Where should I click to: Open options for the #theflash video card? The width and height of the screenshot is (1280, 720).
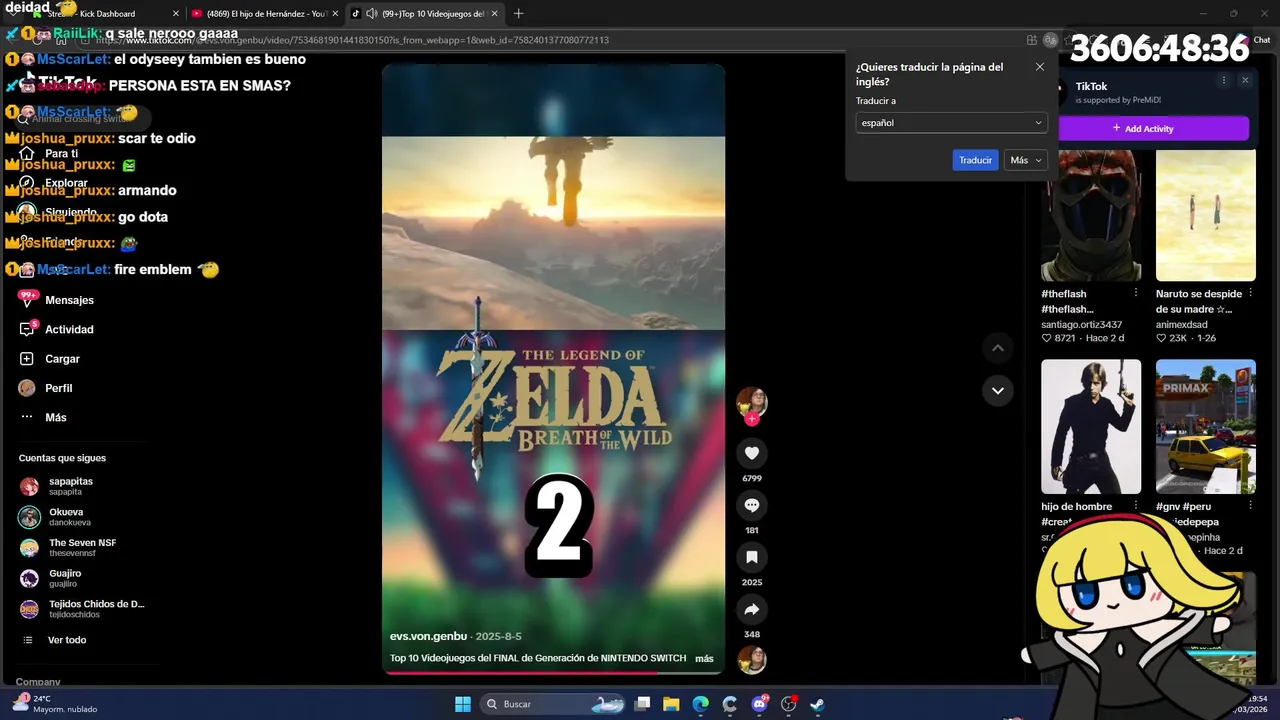1135,293
